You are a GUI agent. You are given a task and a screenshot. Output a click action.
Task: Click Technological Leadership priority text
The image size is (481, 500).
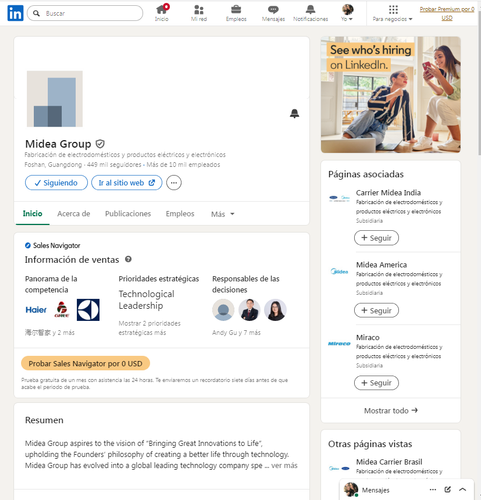click(146, 300)
